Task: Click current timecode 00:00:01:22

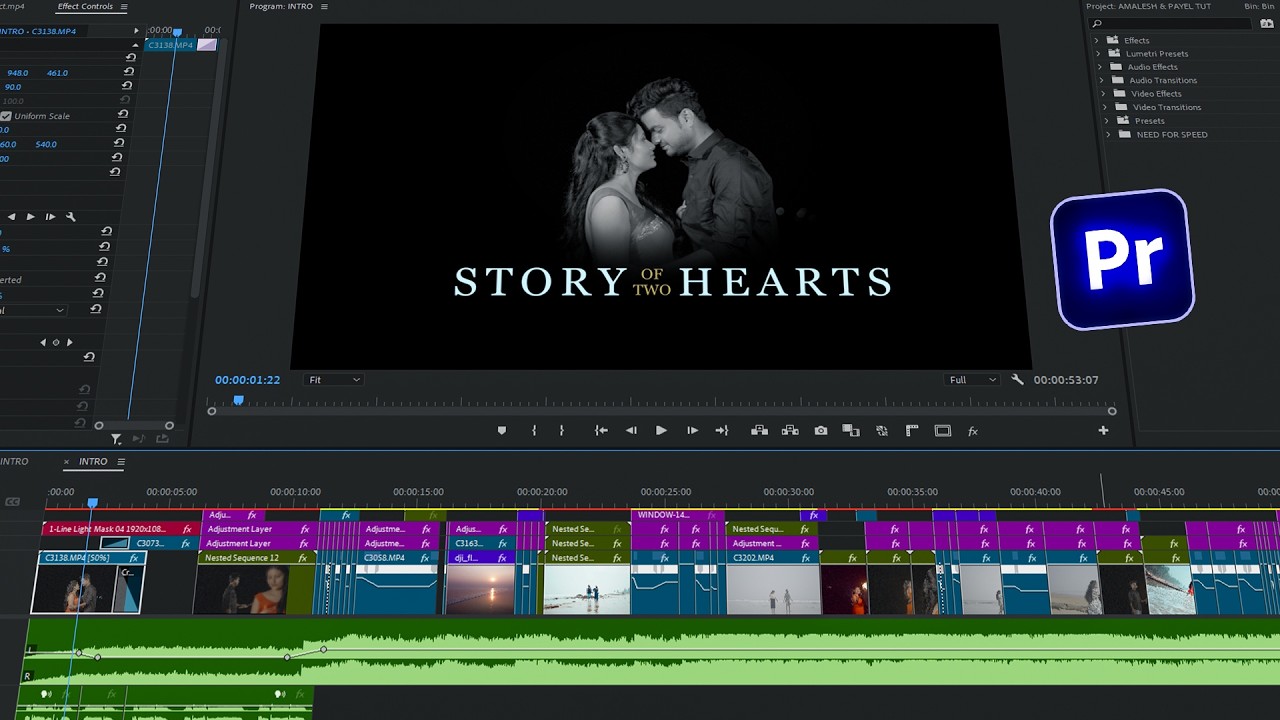Action: (x=247, y=380)
